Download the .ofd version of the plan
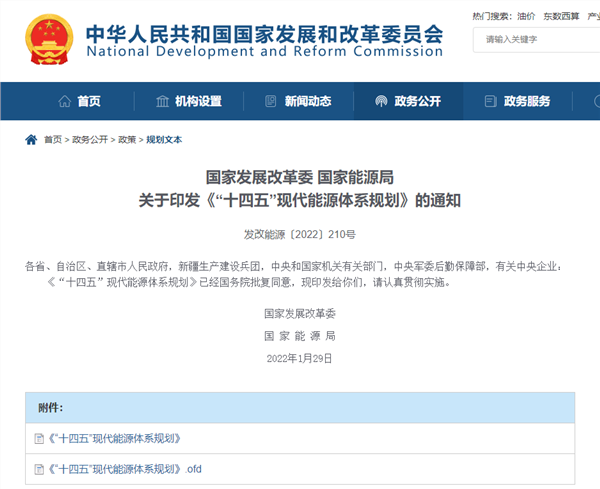Viewport: 600px width, 489px height. (124, 468)
